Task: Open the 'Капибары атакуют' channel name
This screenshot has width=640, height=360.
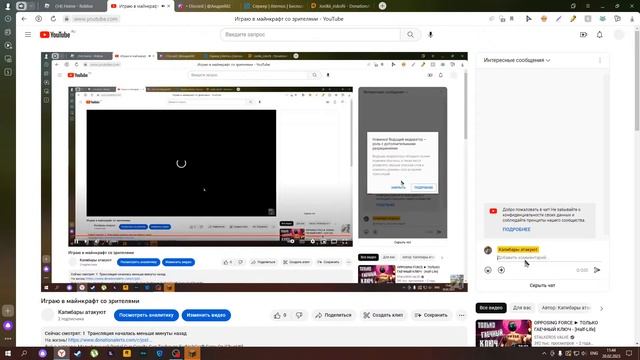Action: [x=82, y=312]
